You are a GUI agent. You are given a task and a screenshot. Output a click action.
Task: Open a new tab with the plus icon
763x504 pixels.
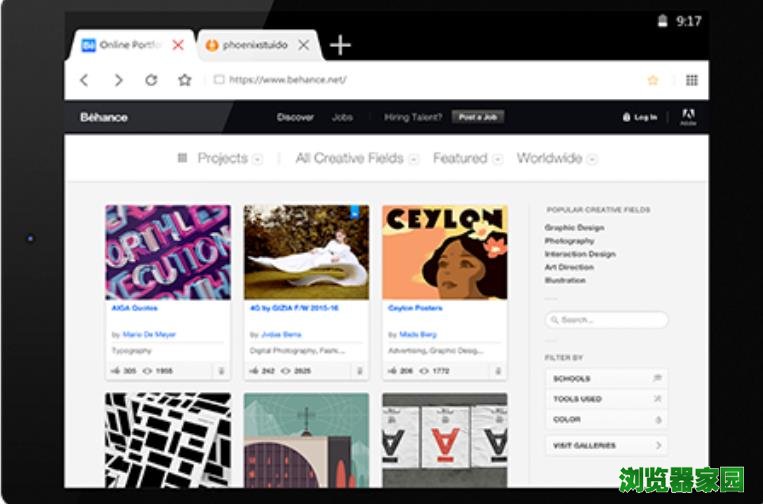pos(340,45)
